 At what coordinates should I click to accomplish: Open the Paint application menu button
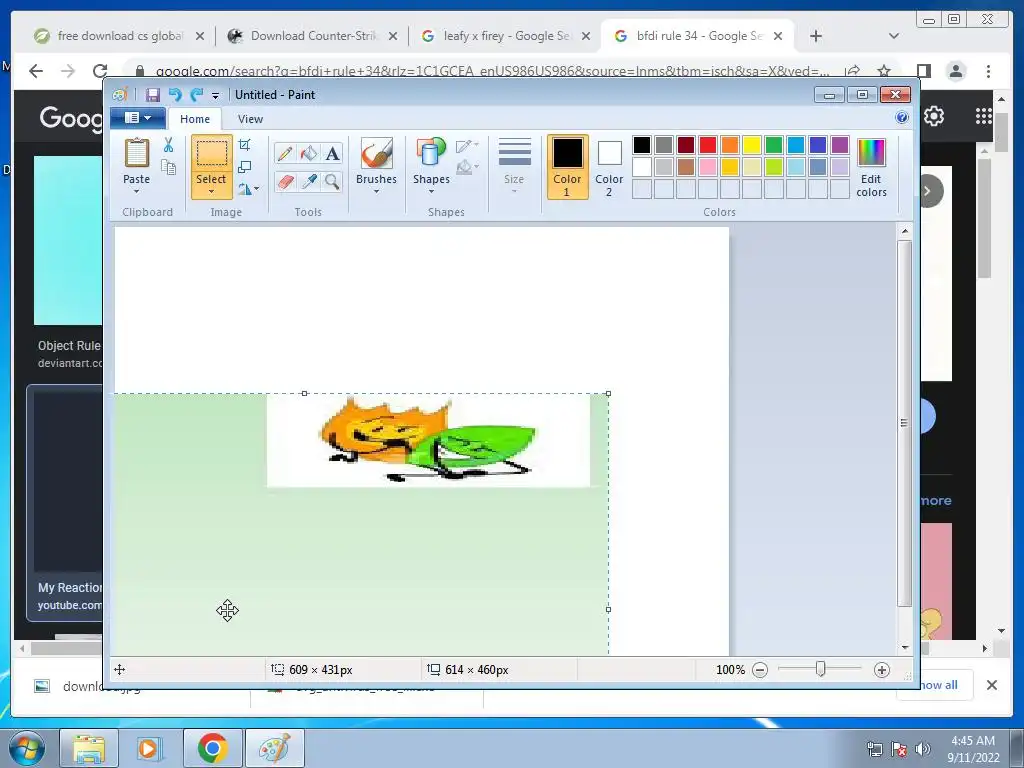[x=137, y=118]
